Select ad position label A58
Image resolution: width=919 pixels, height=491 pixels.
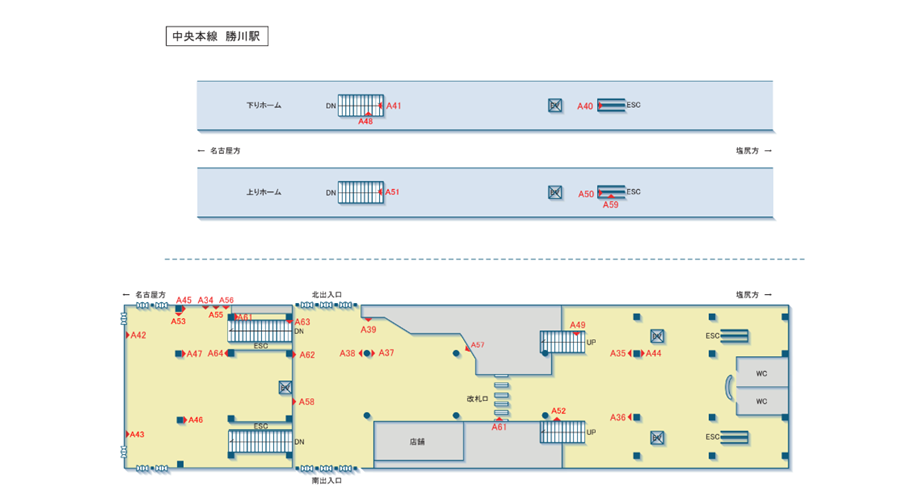[307, 402]
